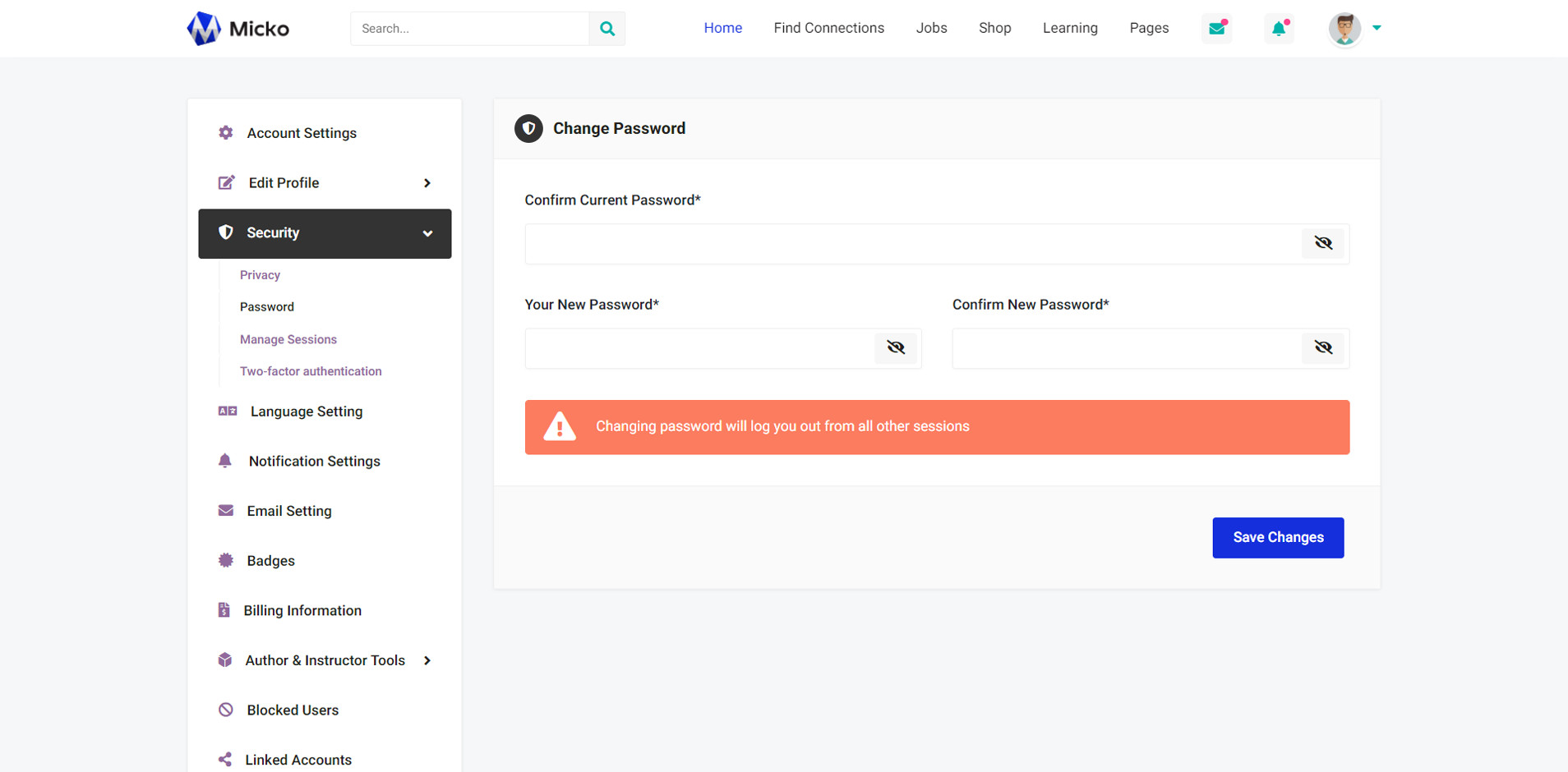The image size is (1568, 772).
Task: Toggle visibility of Your New Password
Action: tap(895, 348)
